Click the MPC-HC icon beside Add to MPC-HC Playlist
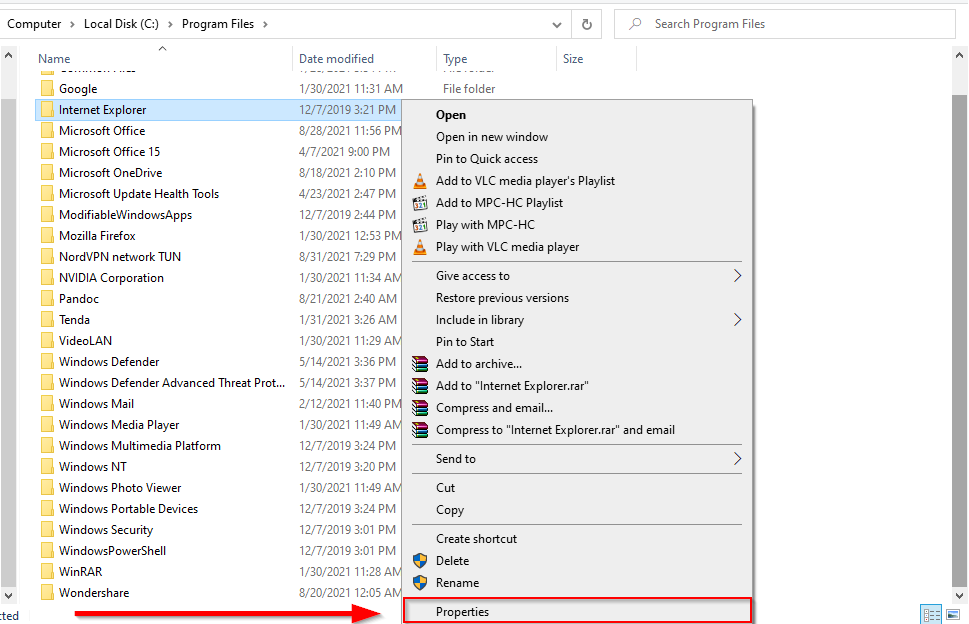This screenshot has height=624, width=969. (420, 203)
